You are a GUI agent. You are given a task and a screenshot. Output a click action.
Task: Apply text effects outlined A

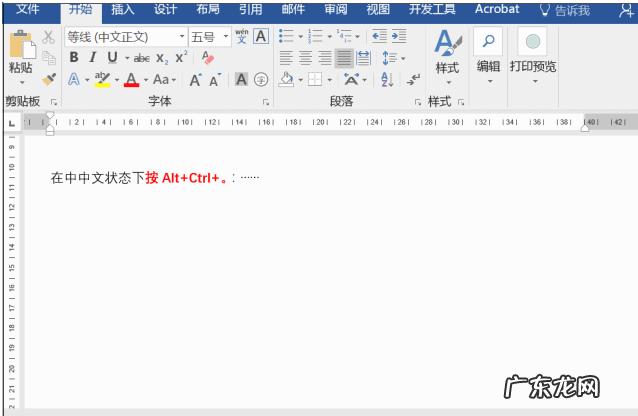[74, 79]
